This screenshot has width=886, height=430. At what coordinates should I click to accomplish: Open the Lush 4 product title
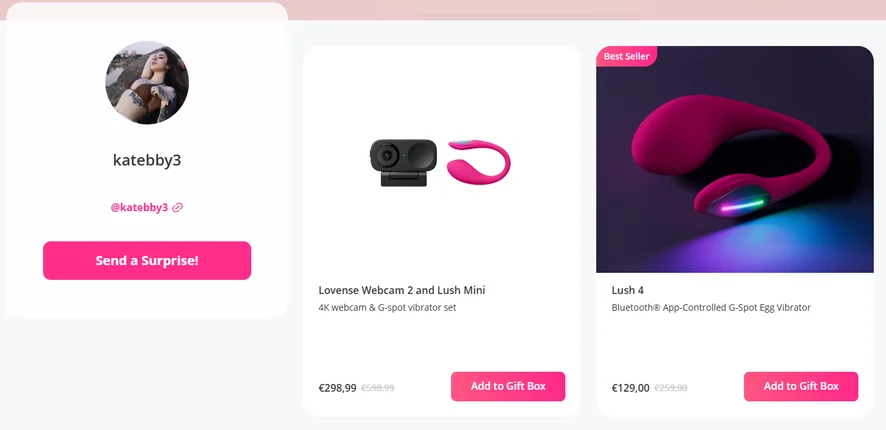[x=627, y=290]
